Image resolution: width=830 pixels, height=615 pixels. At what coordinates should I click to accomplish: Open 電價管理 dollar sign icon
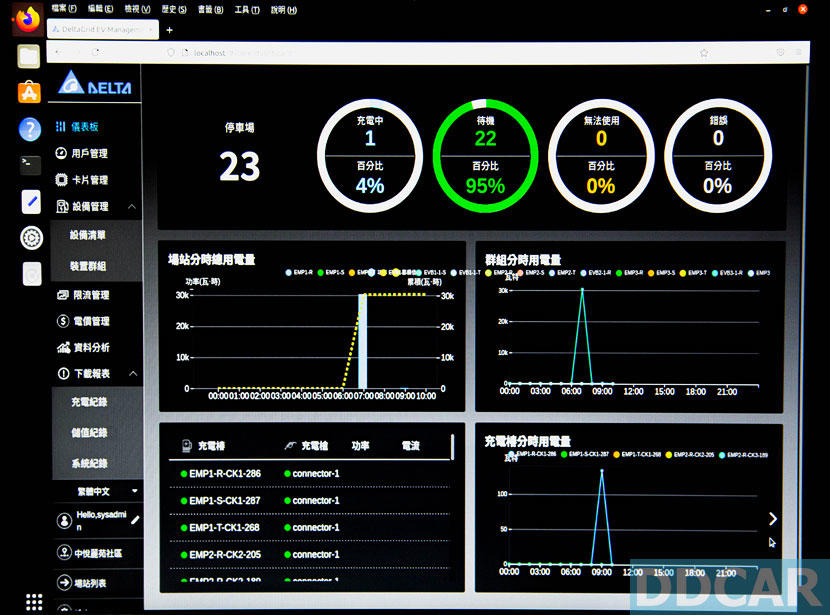pos(62,321)
